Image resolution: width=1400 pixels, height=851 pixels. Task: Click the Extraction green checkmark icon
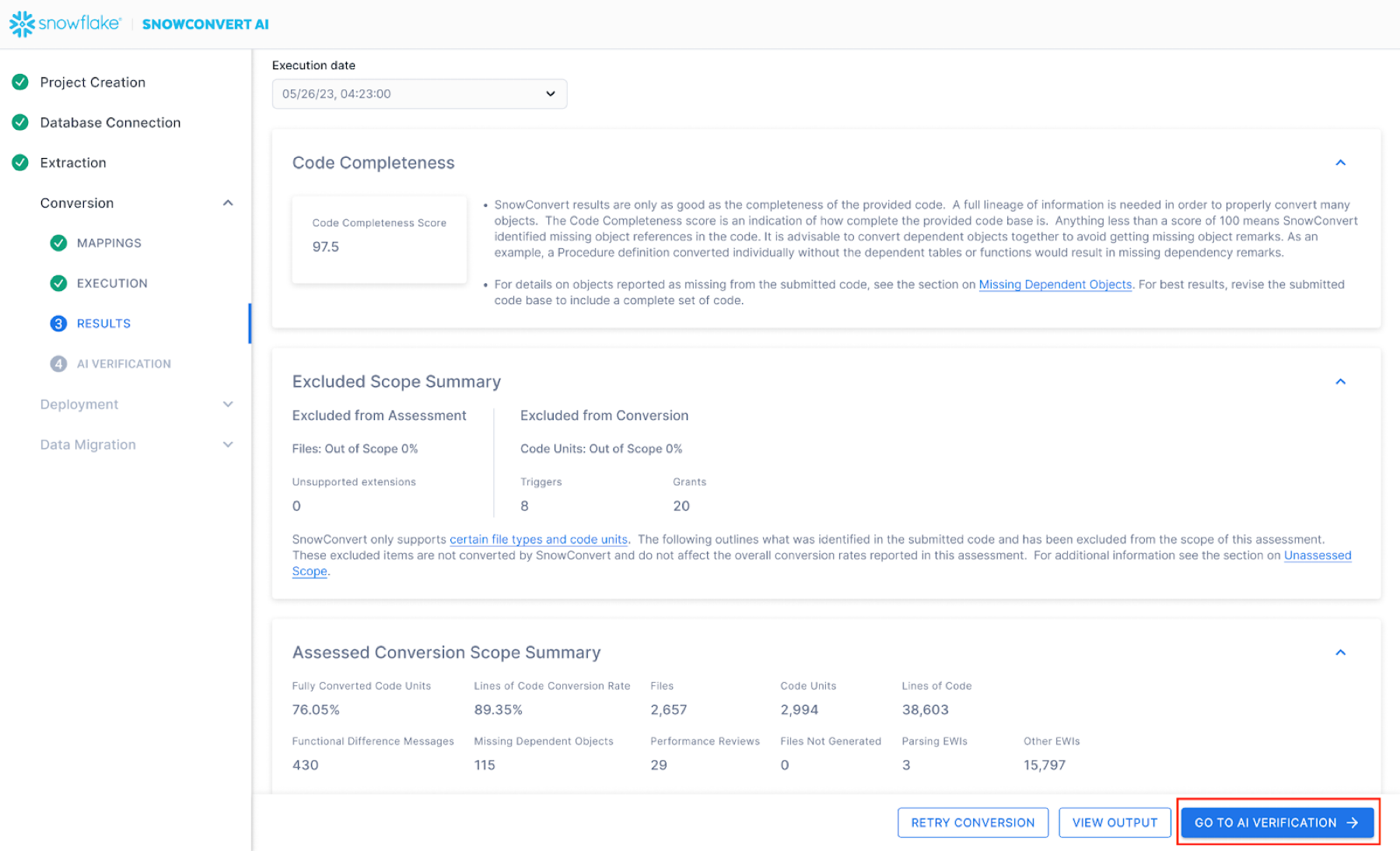tap(20, 163)
